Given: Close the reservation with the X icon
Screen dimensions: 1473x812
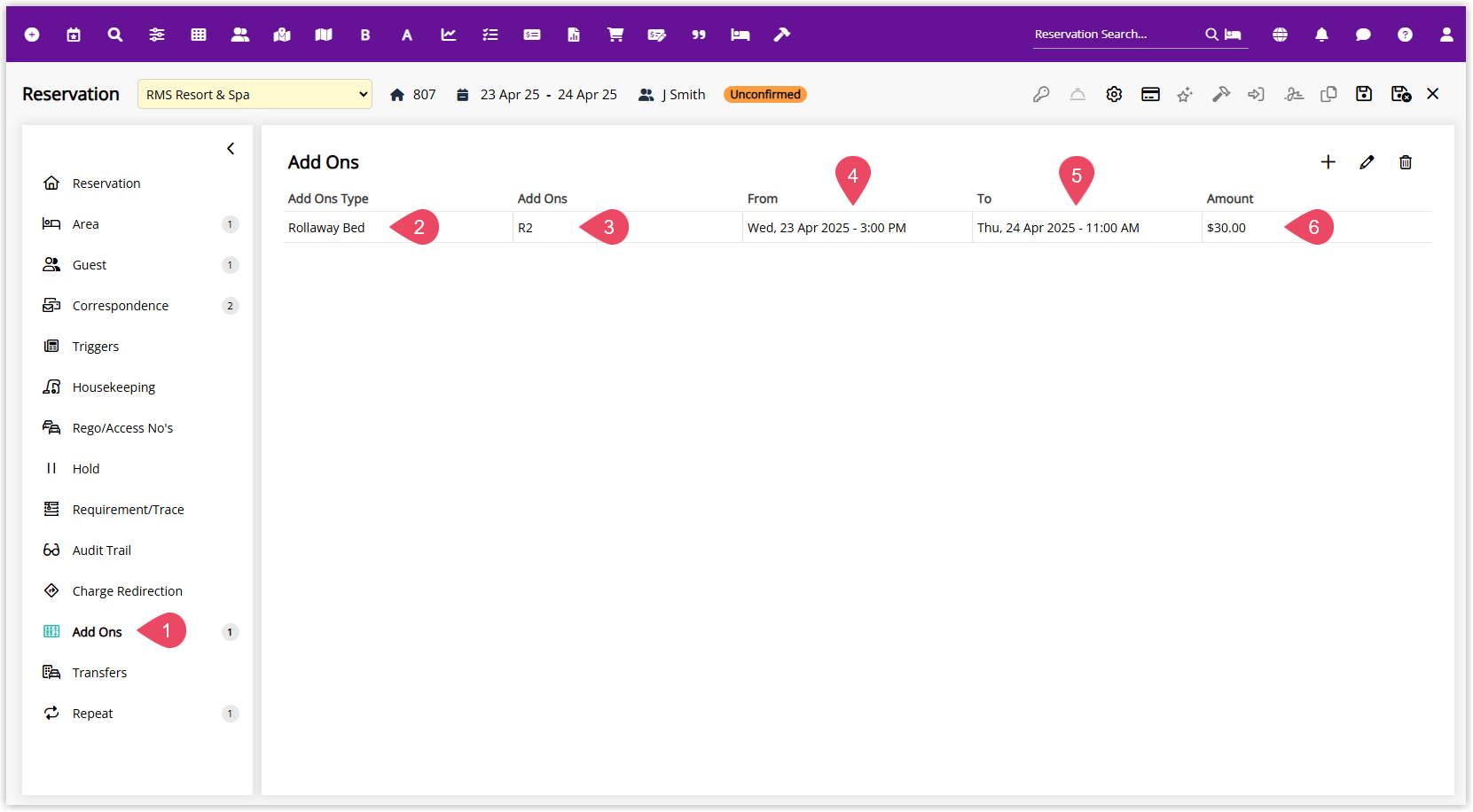Looking at the screenshot, I should [x=1433, y=94].
